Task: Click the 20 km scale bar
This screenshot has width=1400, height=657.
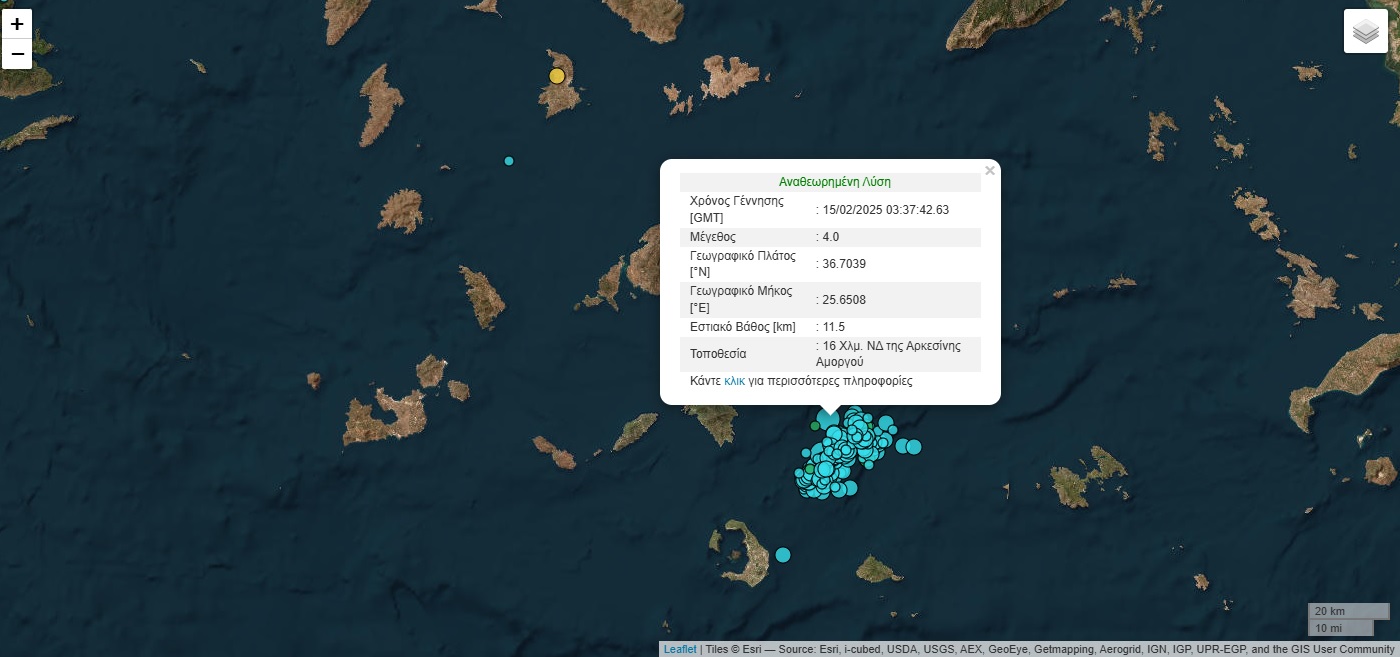Action: click(x=1347, y=611)
